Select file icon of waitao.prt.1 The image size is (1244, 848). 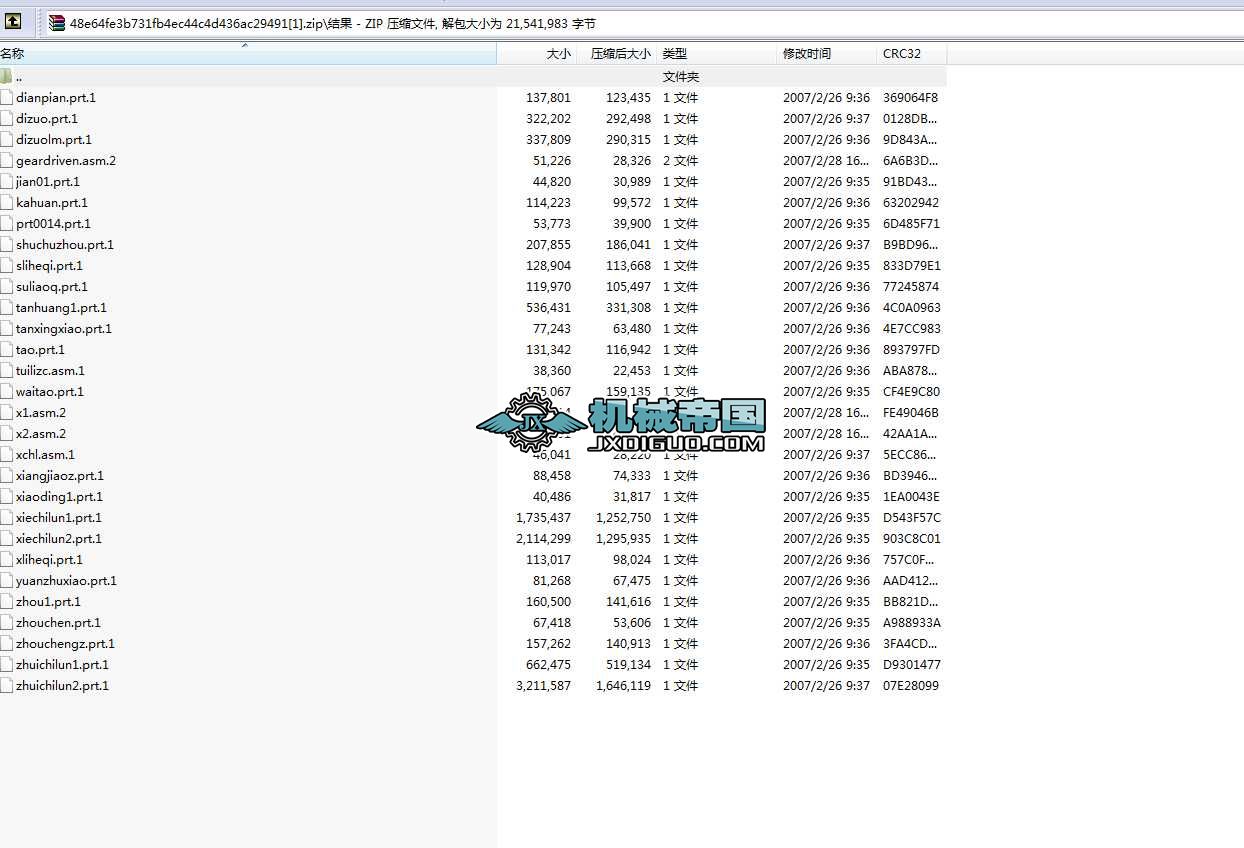7,392
